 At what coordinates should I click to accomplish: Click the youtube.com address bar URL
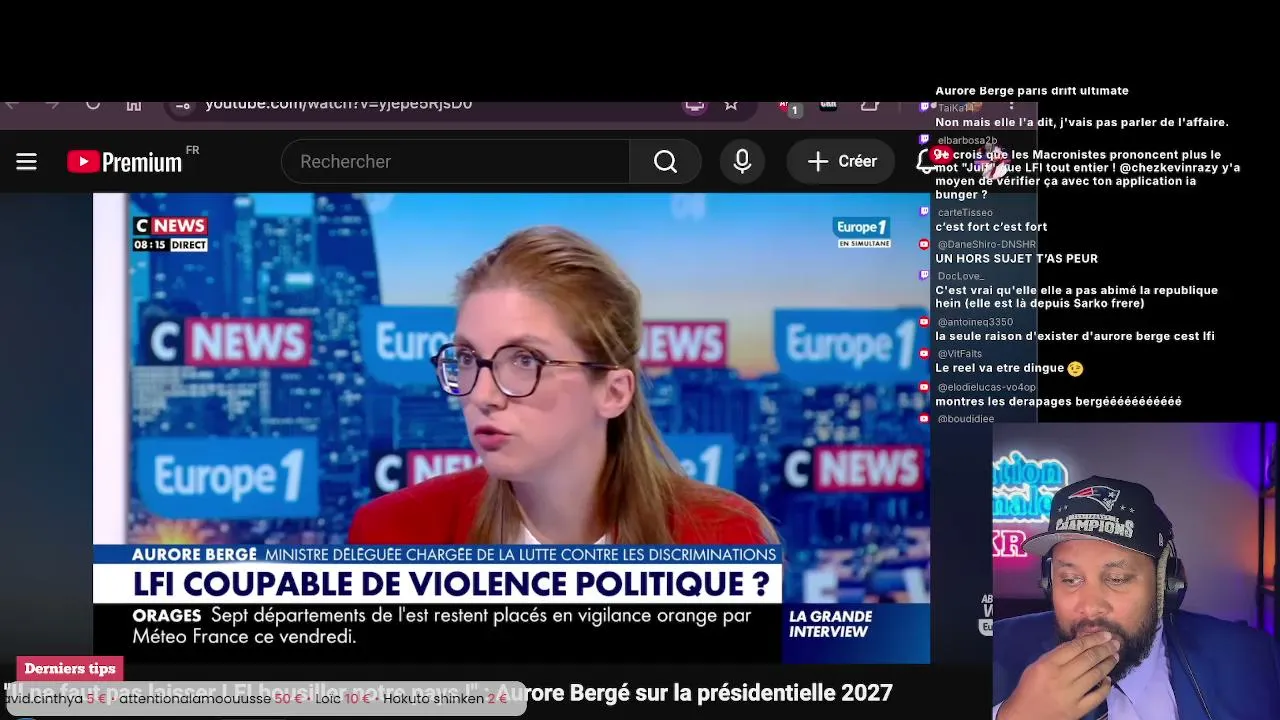[x=338, y=104]
